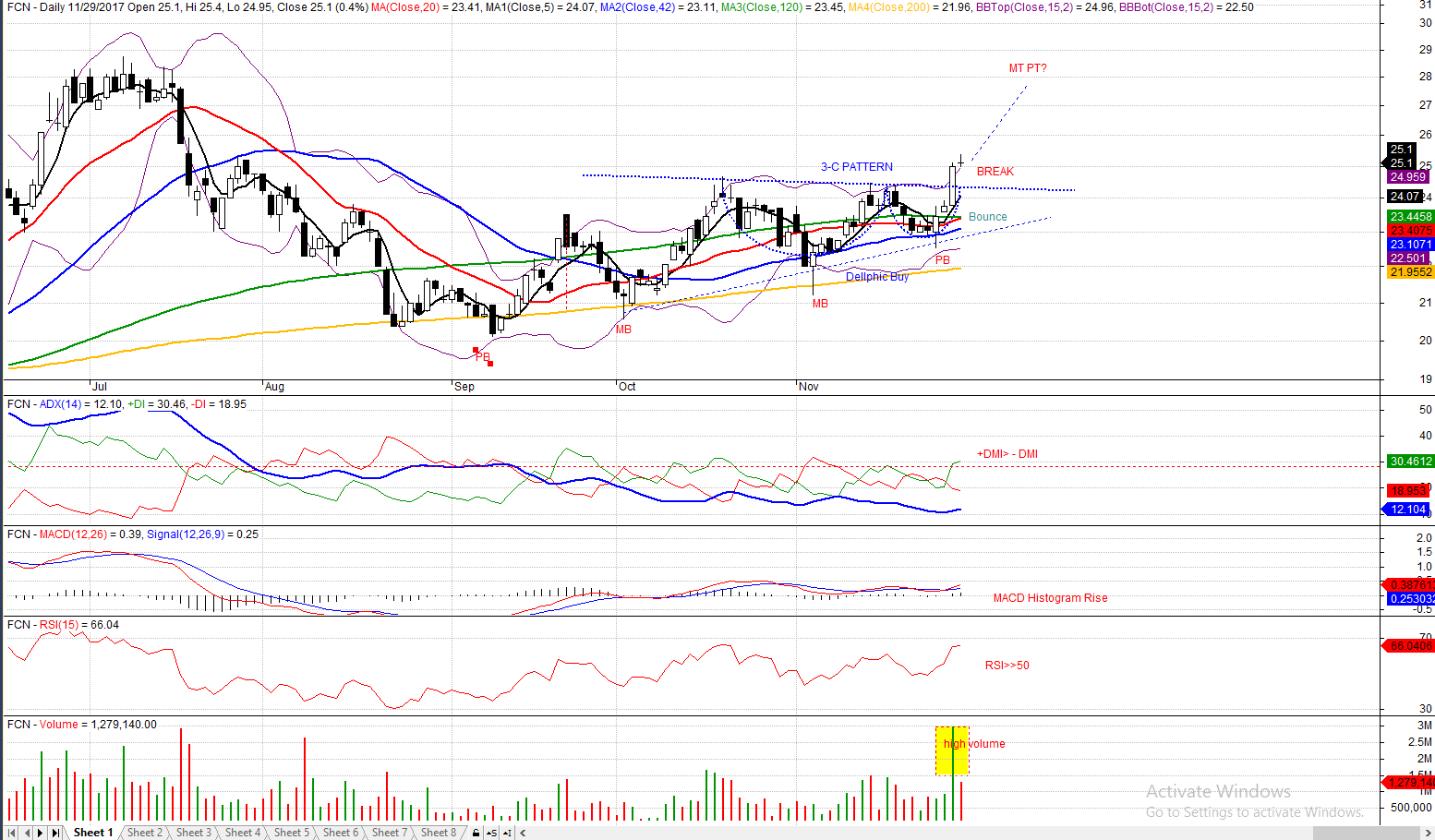Click the scroll-left arrow of the chart scrollbar

(x=523, y=833)
